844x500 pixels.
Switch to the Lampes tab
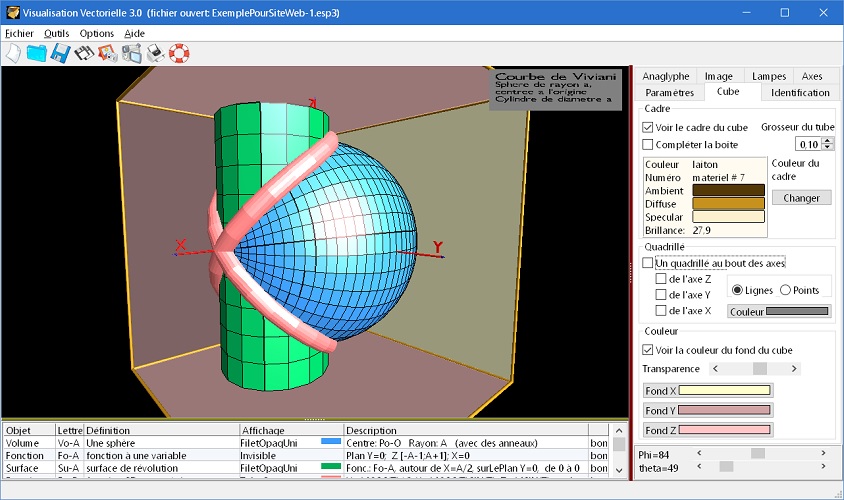coord(769,76)
